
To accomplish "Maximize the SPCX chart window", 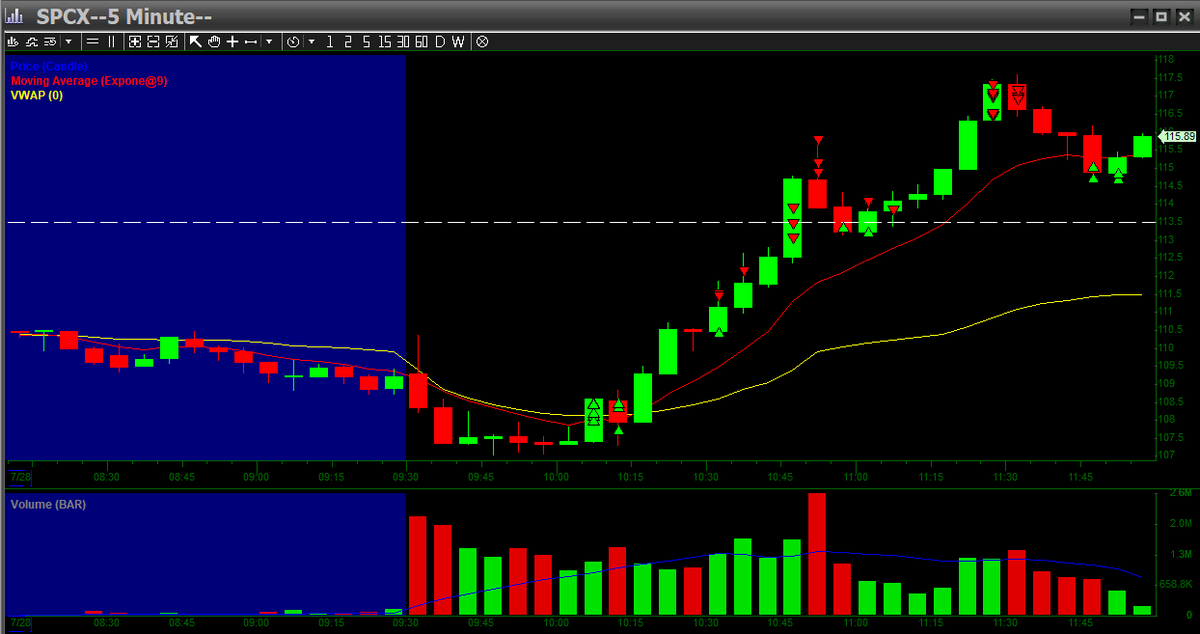I will coord(1160,16).
